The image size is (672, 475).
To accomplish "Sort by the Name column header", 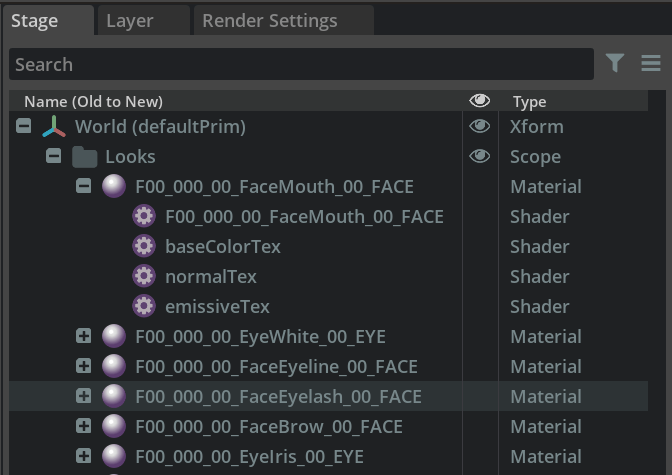I will tap(93, 101).
